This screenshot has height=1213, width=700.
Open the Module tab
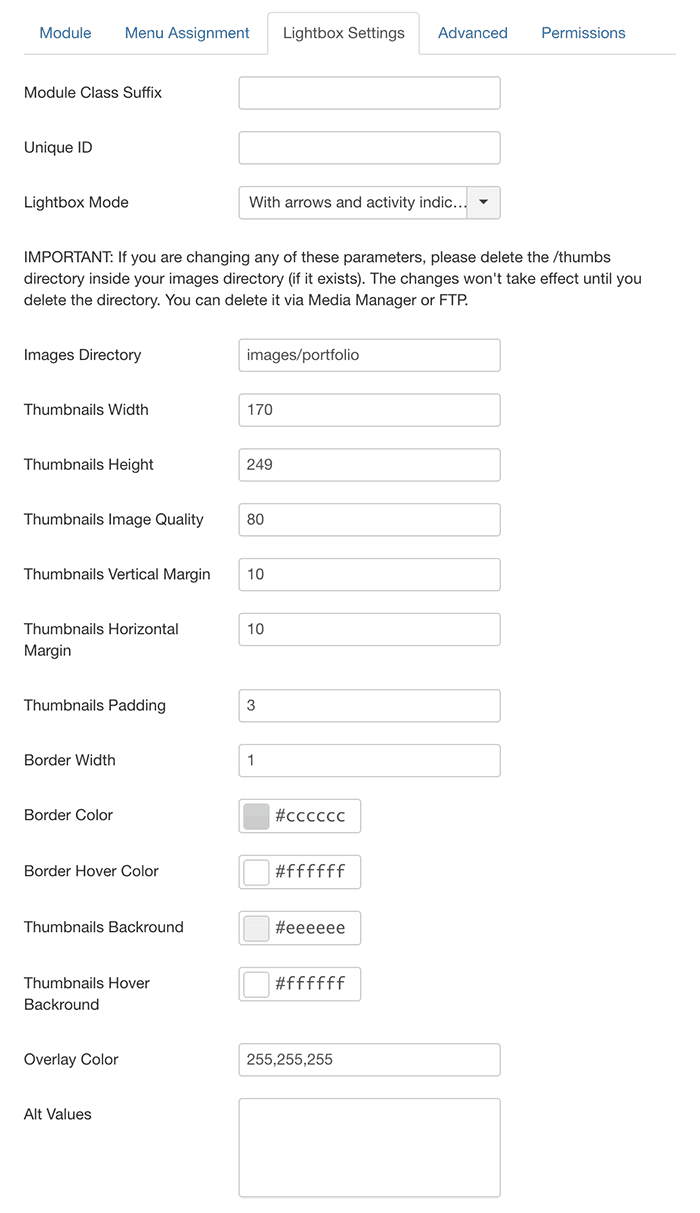point(65,33)
